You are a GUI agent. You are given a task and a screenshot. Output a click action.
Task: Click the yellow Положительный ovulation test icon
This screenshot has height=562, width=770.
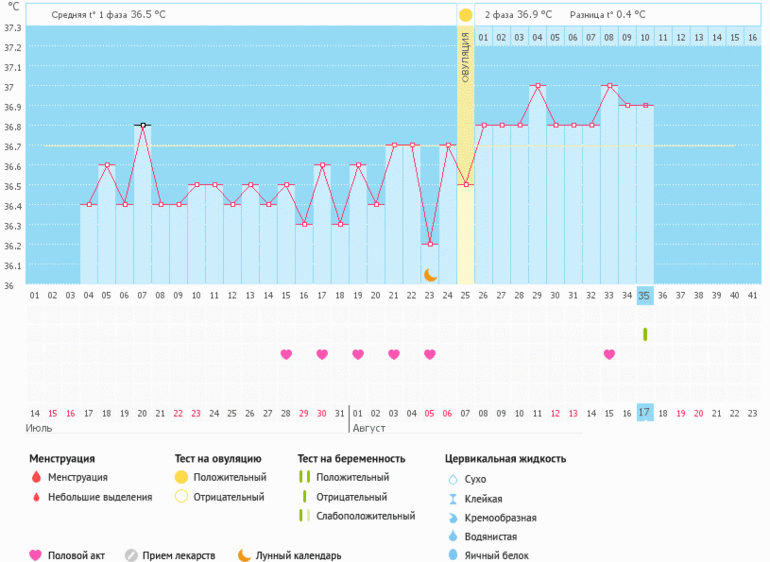tap(181, 477)
